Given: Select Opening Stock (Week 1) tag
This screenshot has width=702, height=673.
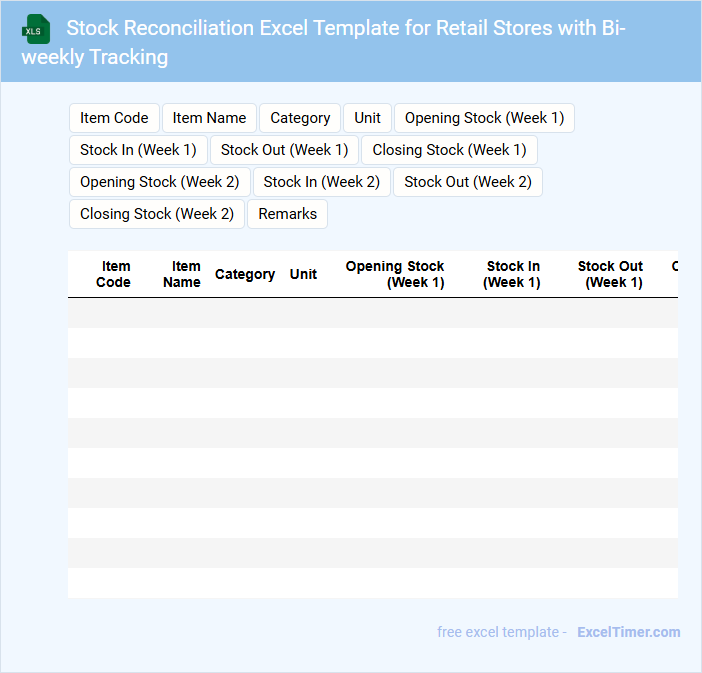Looking at the screenshot, I should [484, 118].
